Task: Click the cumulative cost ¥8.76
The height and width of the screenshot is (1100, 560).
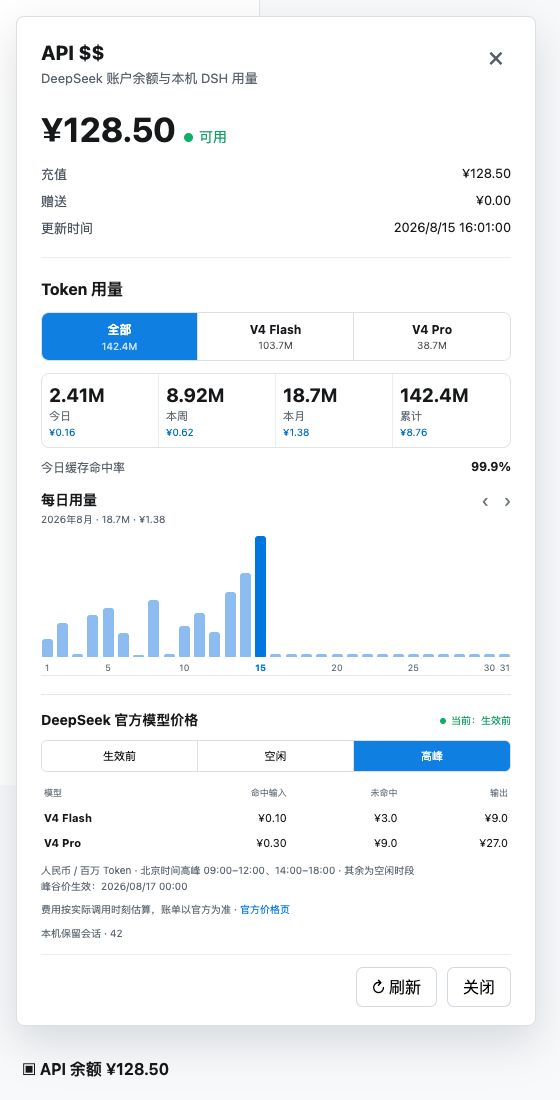Action: pos(413,433)
